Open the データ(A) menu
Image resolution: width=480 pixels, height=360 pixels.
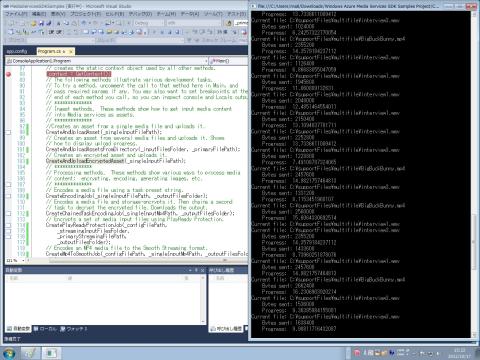[190, 14]
